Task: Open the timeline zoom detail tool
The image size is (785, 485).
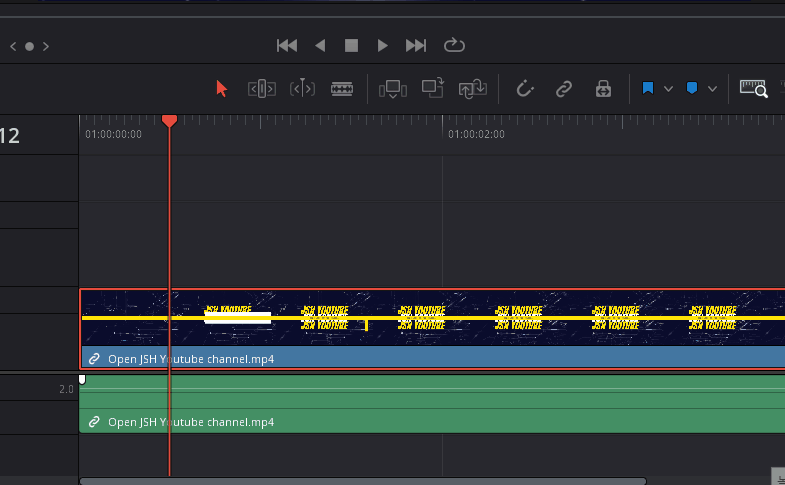Action: point(753,89)
